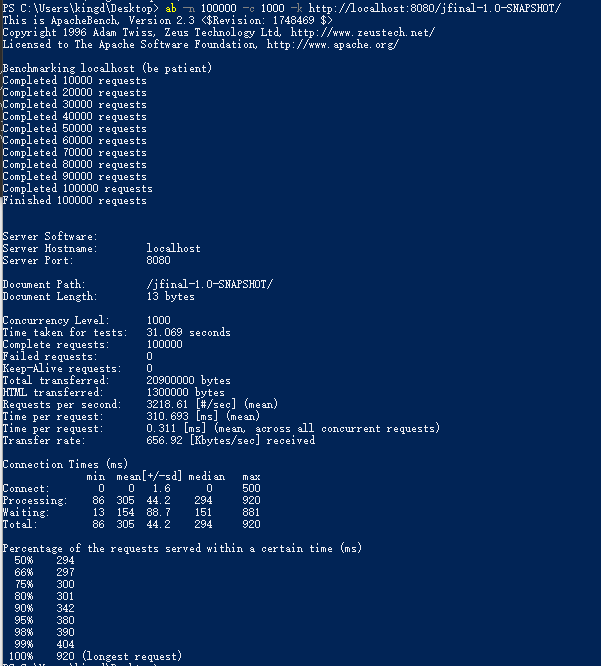The height and width of the screenshot is (666, 601).
Task: Click the 'Failed requests' label
Action: pyautogui.click(x=49, y=356)
